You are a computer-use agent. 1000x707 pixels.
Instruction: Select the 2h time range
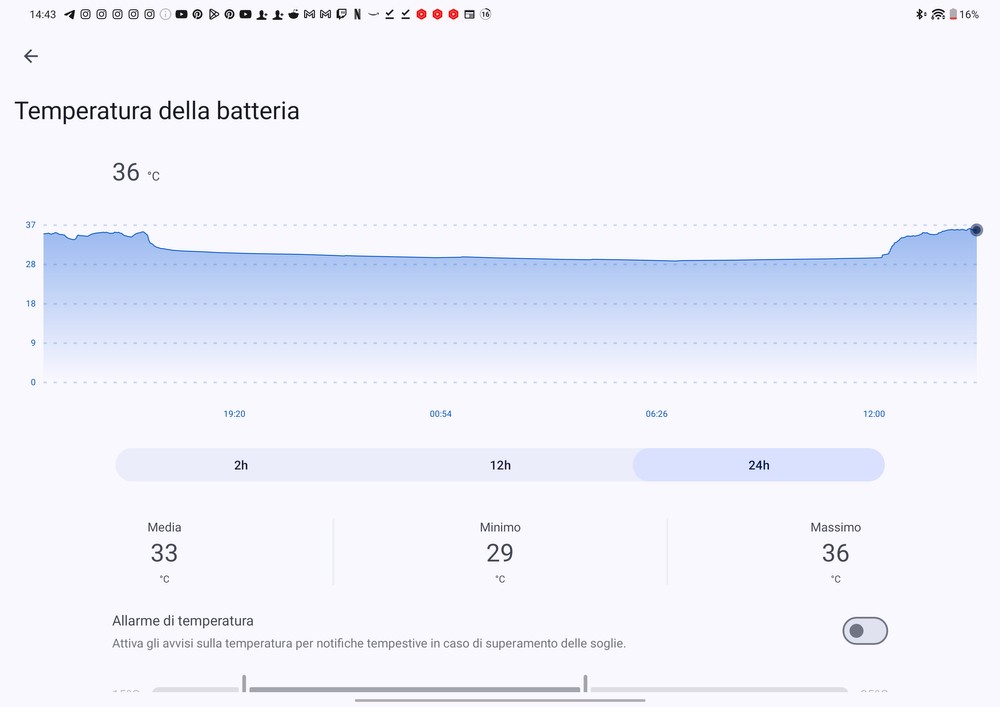point(241,465)
